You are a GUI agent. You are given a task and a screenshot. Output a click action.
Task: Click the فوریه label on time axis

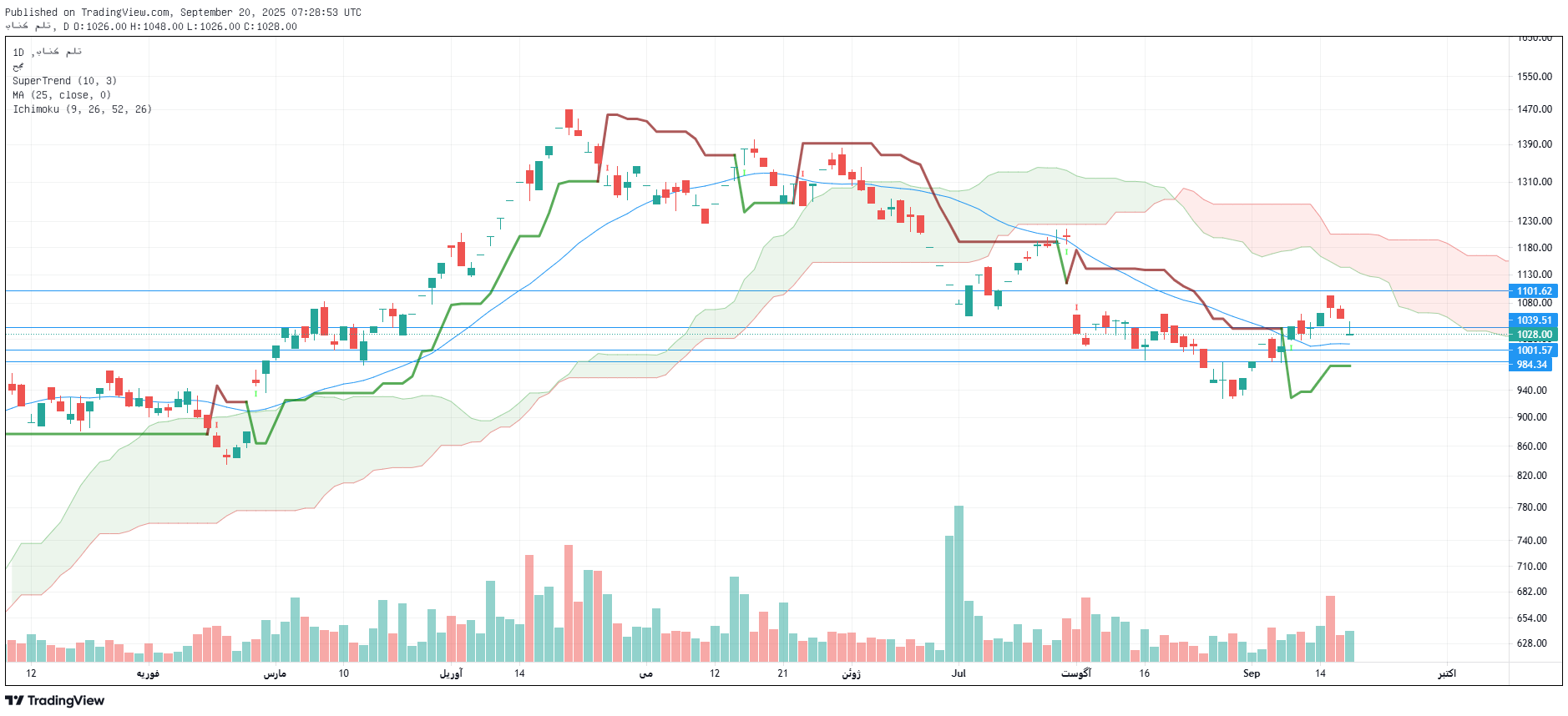[148, 673]
